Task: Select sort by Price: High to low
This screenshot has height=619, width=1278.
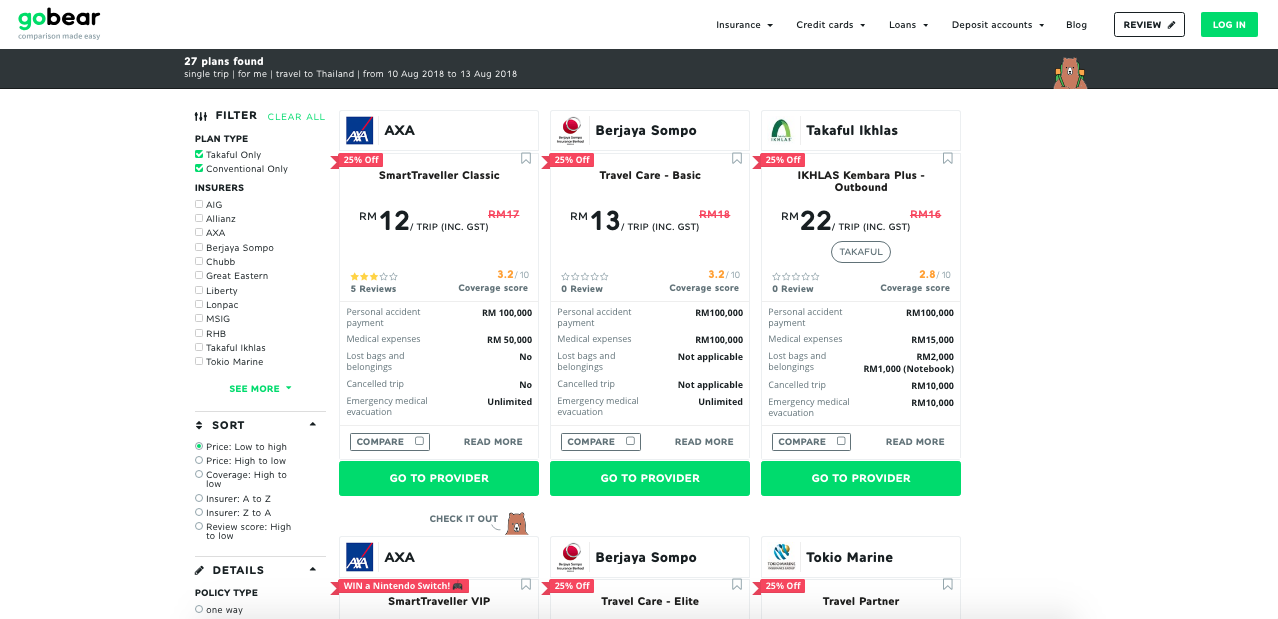Action: [x=199, y=461]
